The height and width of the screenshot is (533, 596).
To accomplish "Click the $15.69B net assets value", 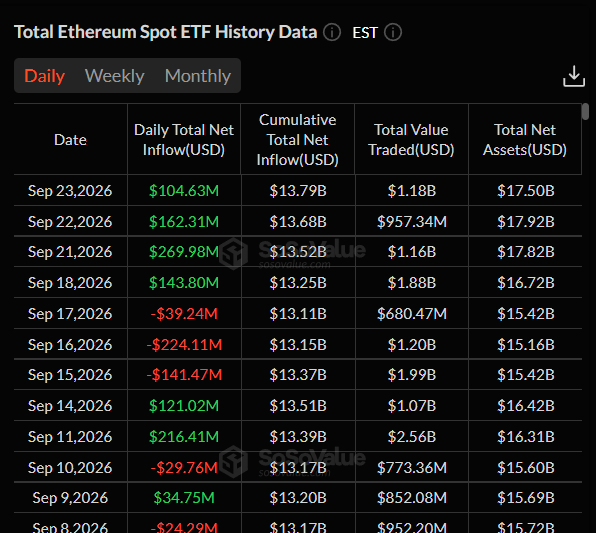I will [x=526, y=498].
